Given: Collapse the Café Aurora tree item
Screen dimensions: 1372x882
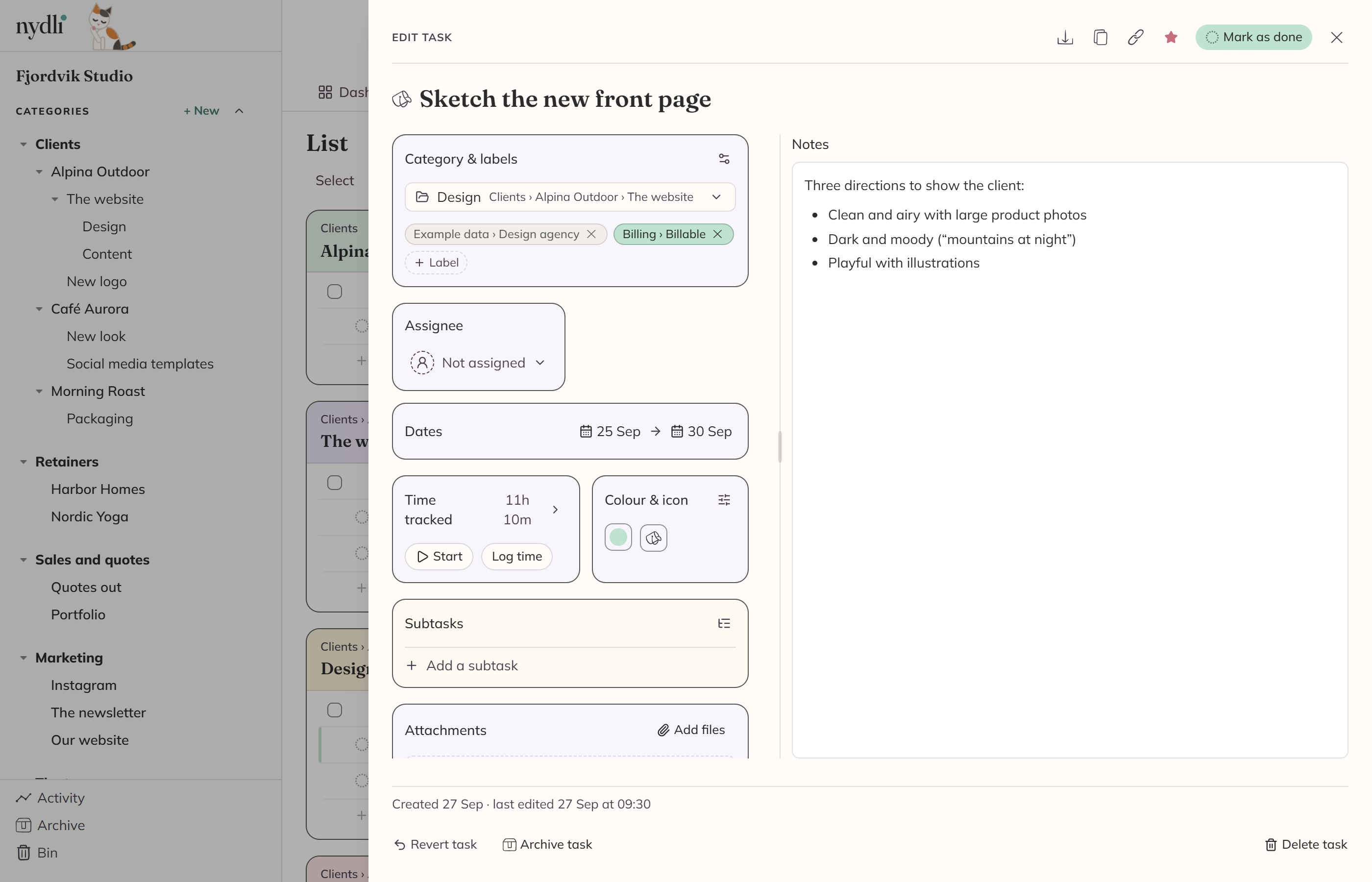Looking at the screenshot, I should tap(39, 309).
